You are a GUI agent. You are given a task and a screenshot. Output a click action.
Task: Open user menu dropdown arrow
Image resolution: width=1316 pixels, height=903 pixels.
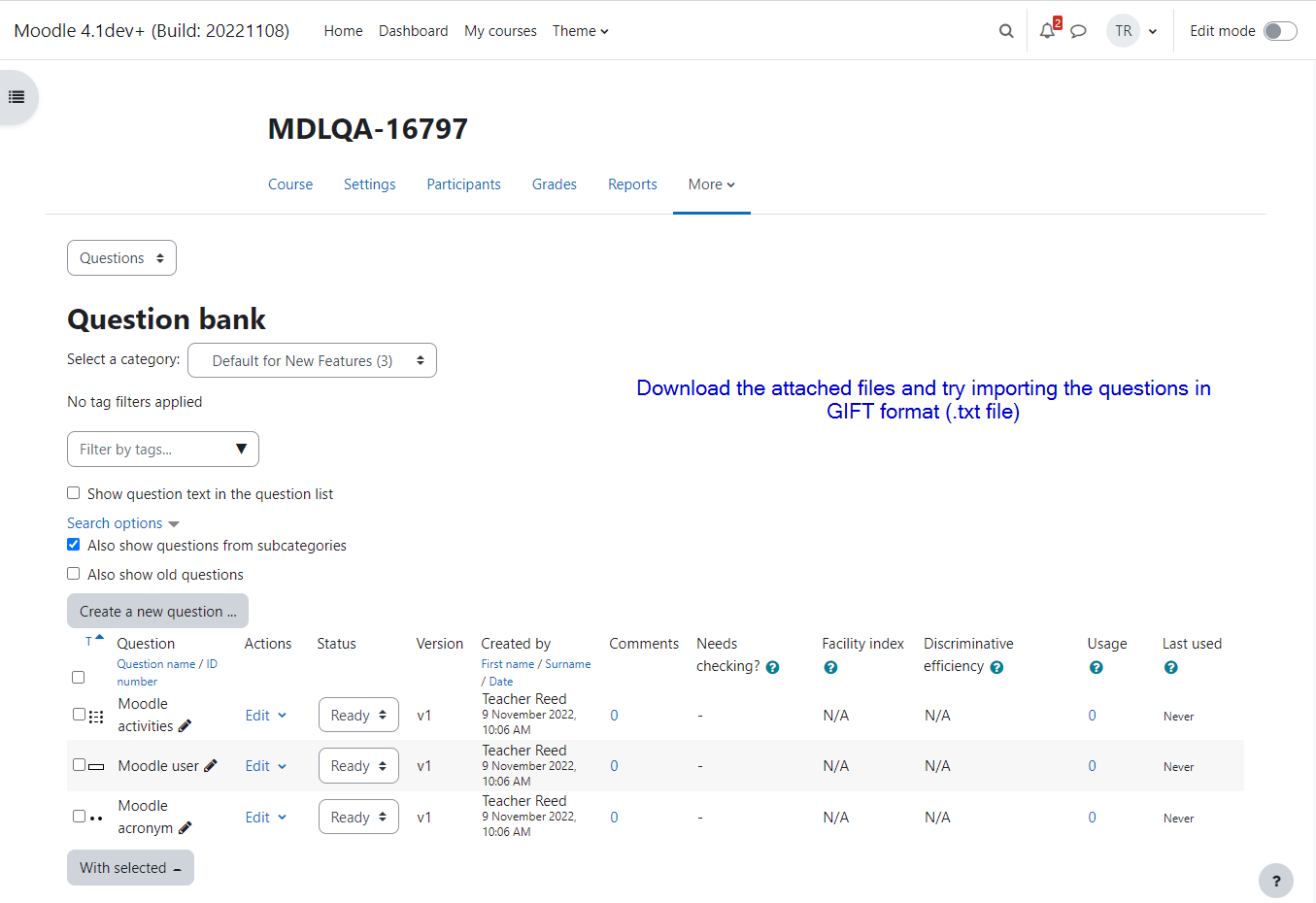pos(1153,31)
